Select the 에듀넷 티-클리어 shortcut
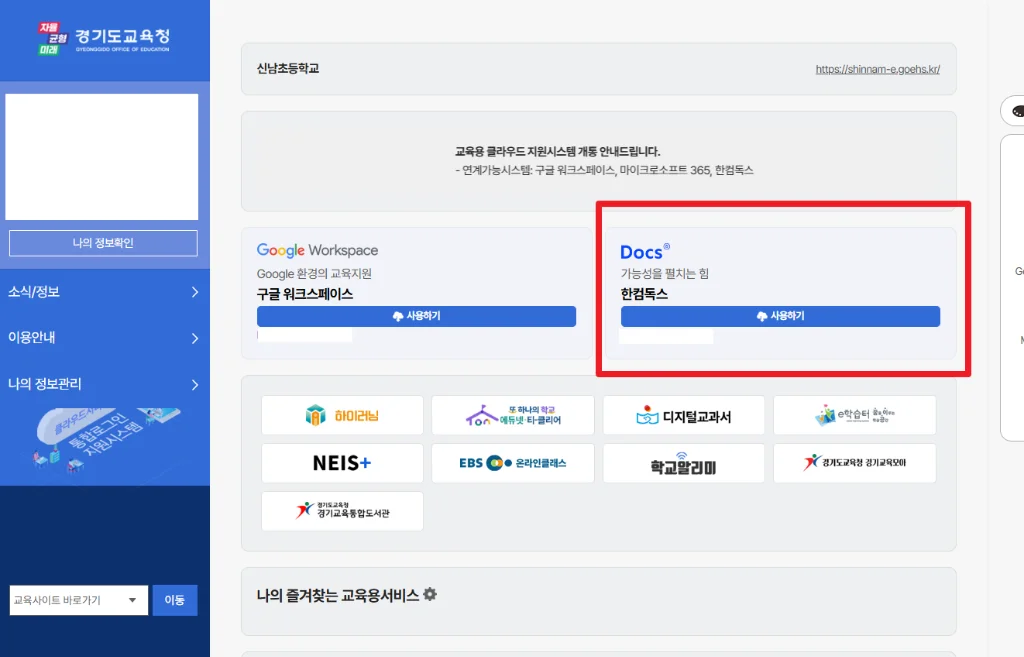The height and width of the screenshot is (657, 1024). [512, 414]
